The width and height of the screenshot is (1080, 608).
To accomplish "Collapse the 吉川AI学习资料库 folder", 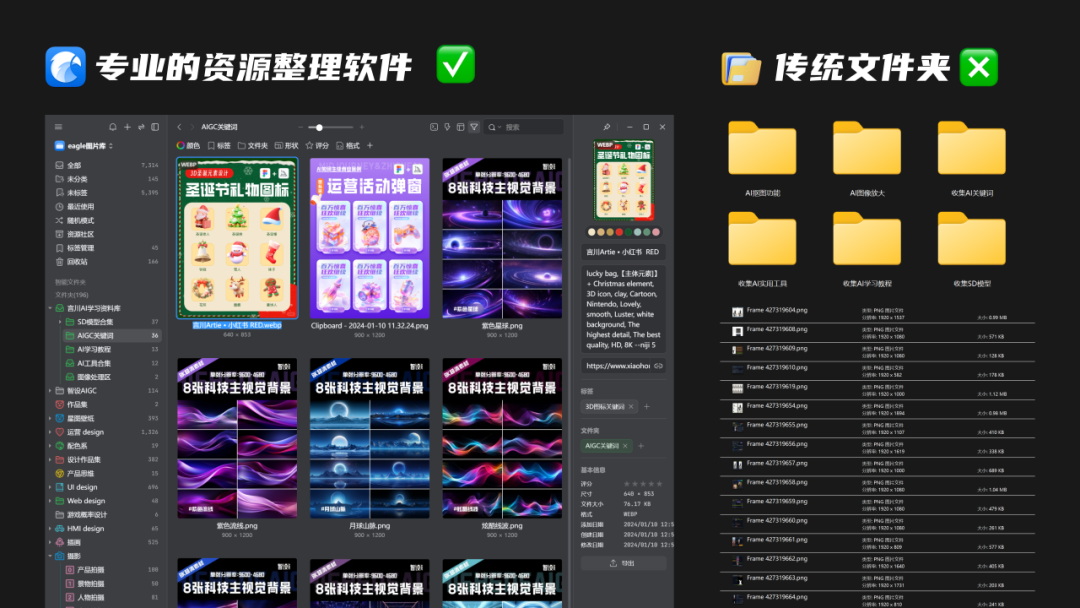I will (x=50, y=308).
